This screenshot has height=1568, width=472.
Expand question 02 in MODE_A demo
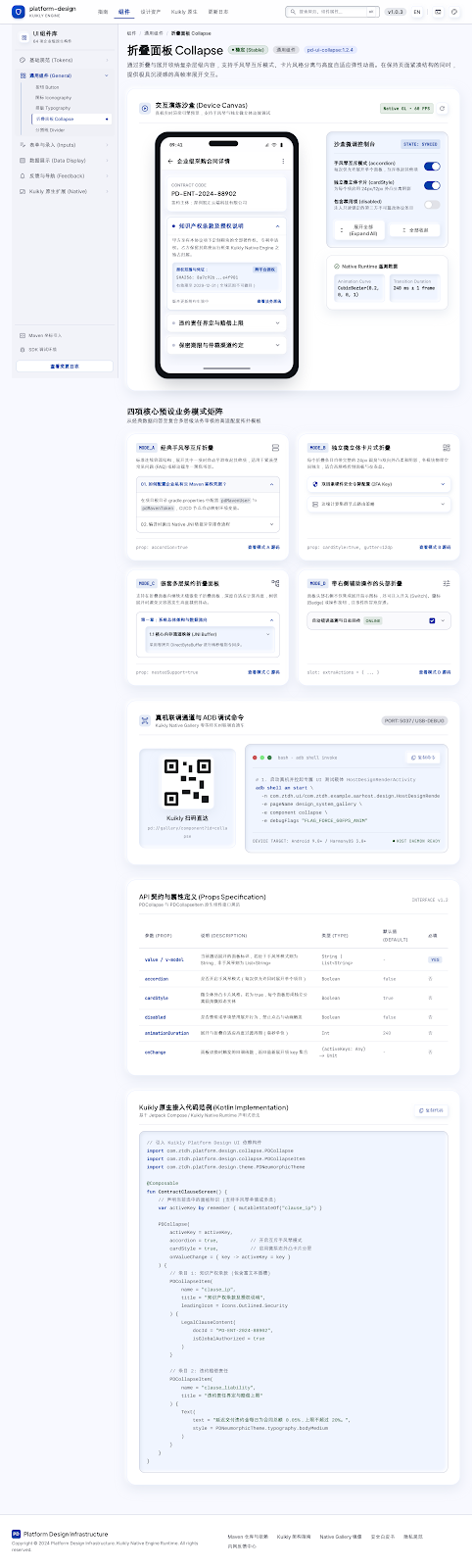208,524
